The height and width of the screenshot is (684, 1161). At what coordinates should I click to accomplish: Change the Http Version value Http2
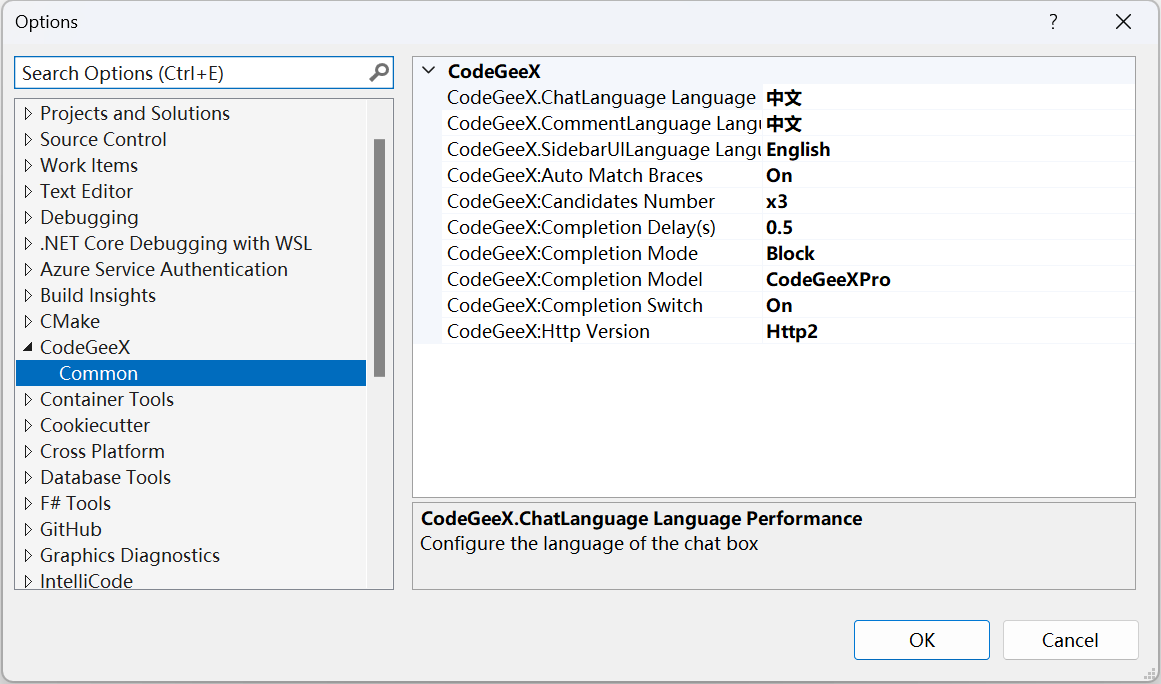tap(792, 331)
